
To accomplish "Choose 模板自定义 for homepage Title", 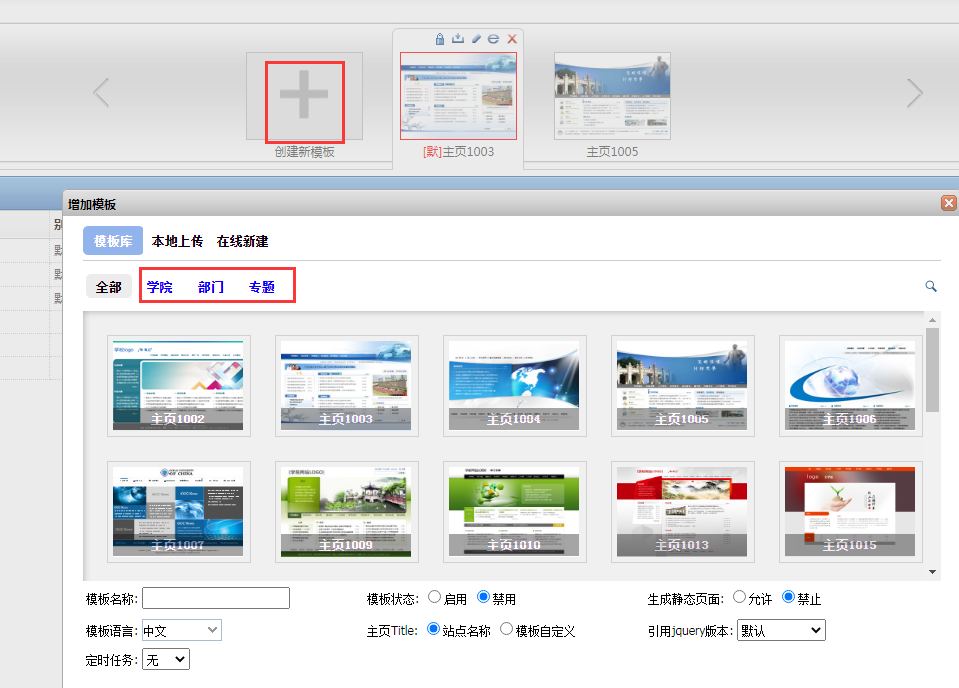I will [507, 630].
